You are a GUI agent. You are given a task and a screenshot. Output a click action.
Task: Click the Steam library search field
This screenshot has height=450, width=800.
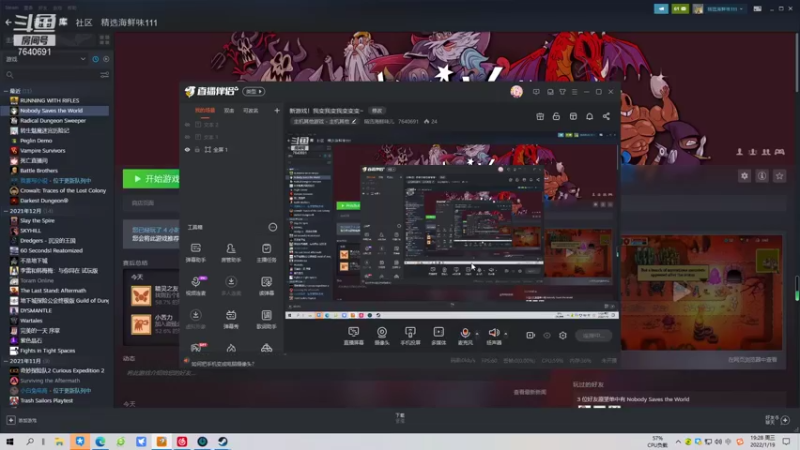pos(51,75)
